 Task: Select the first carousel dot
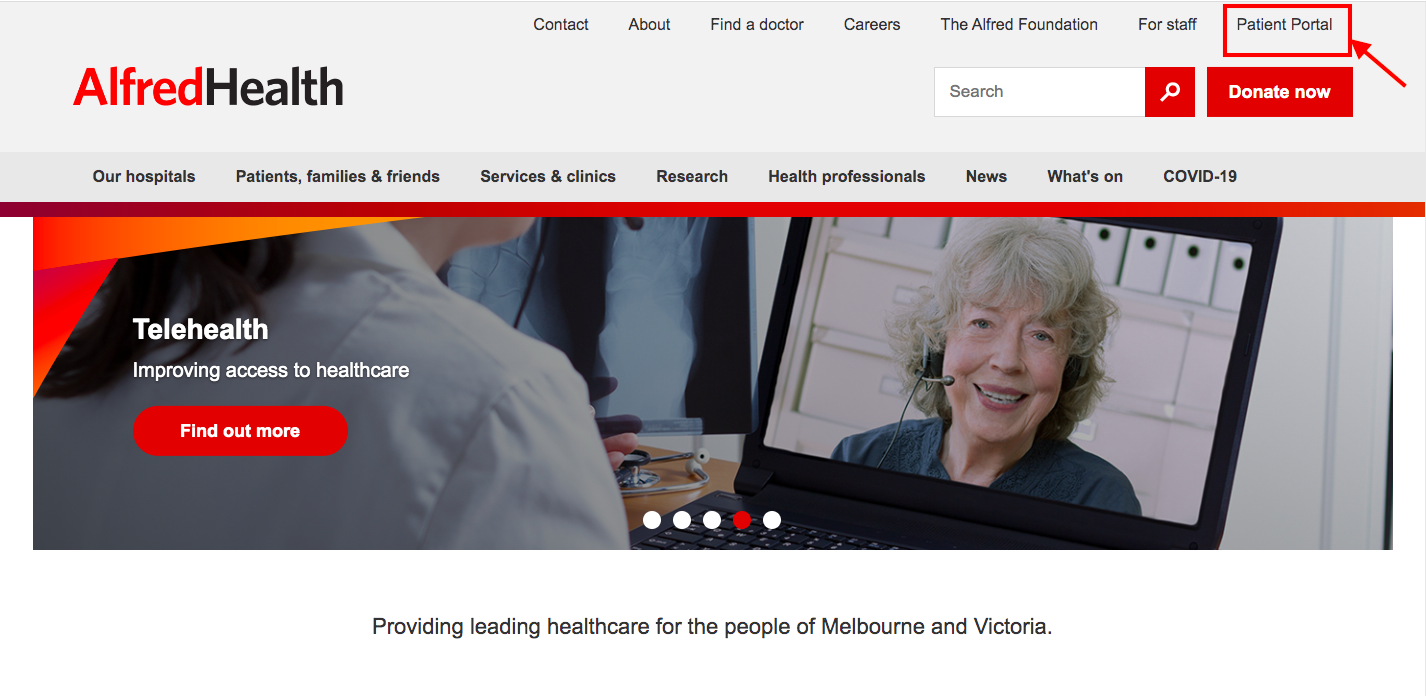652,520
